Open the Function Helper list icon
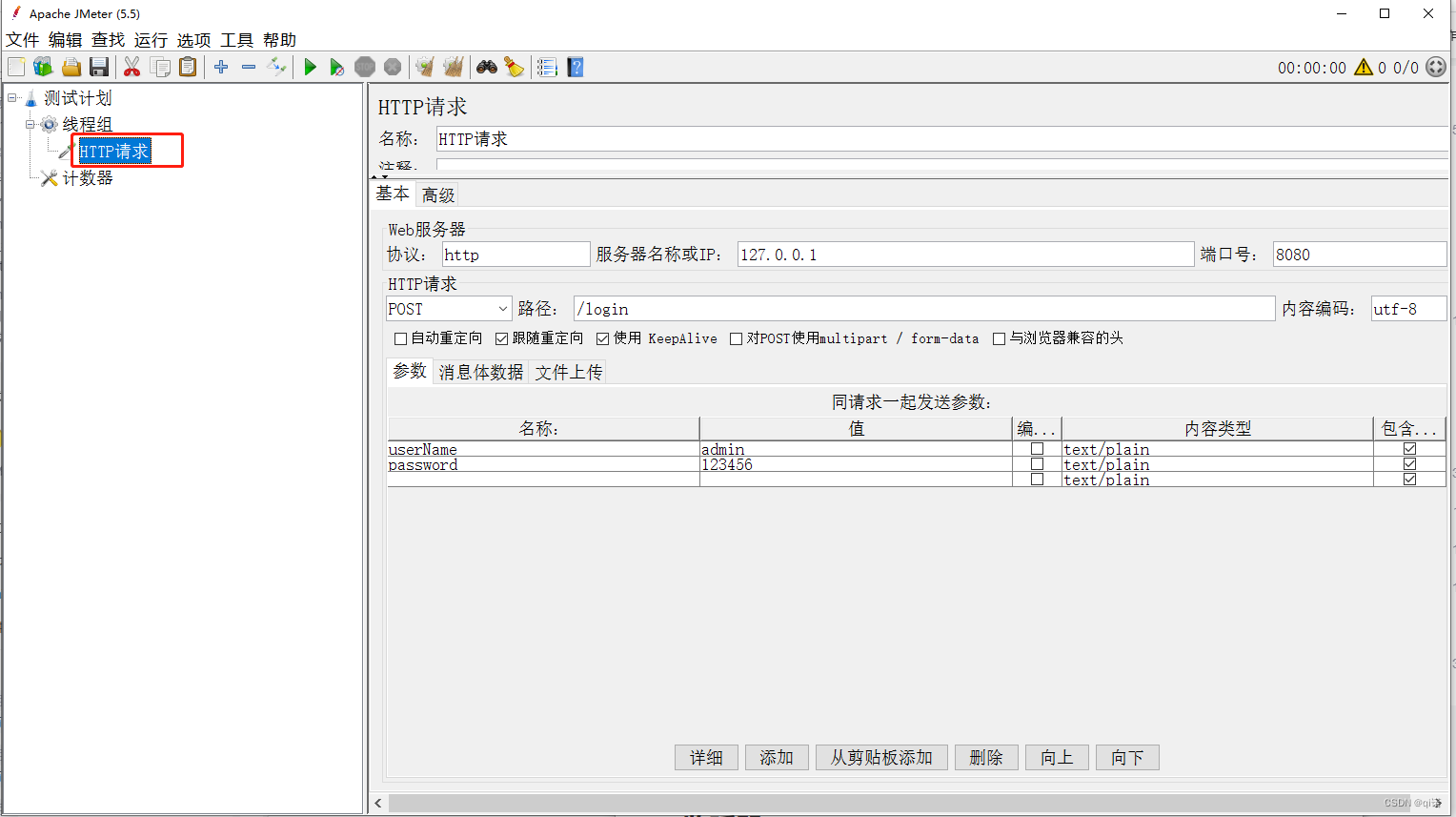The width and height of the screenshot is (1456, 817). (547, 67)
